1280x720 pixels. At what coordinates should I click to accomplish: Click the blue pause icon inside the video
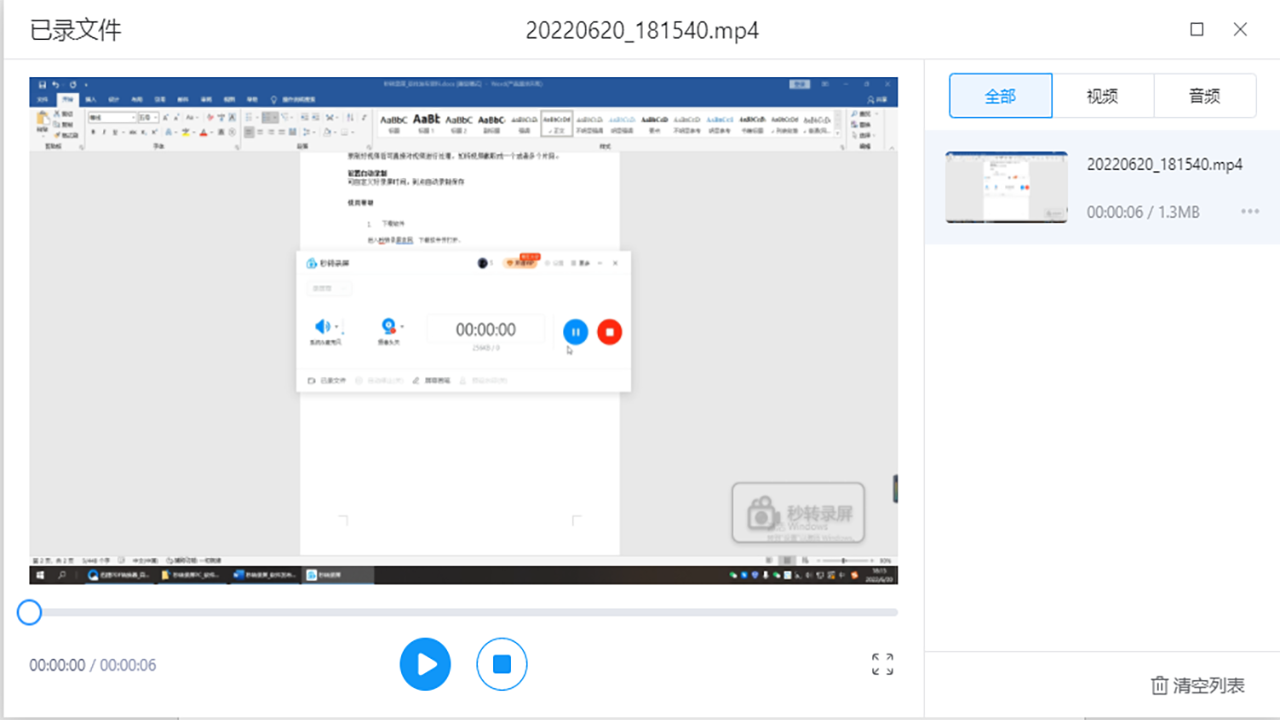pos(576,332)
